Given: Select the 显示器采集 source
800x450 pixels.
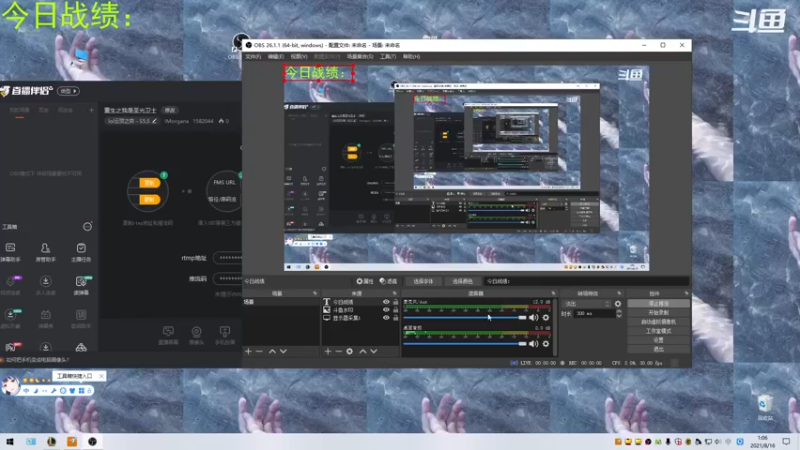Looking at the screenshot, I should (x=346, y=318).
